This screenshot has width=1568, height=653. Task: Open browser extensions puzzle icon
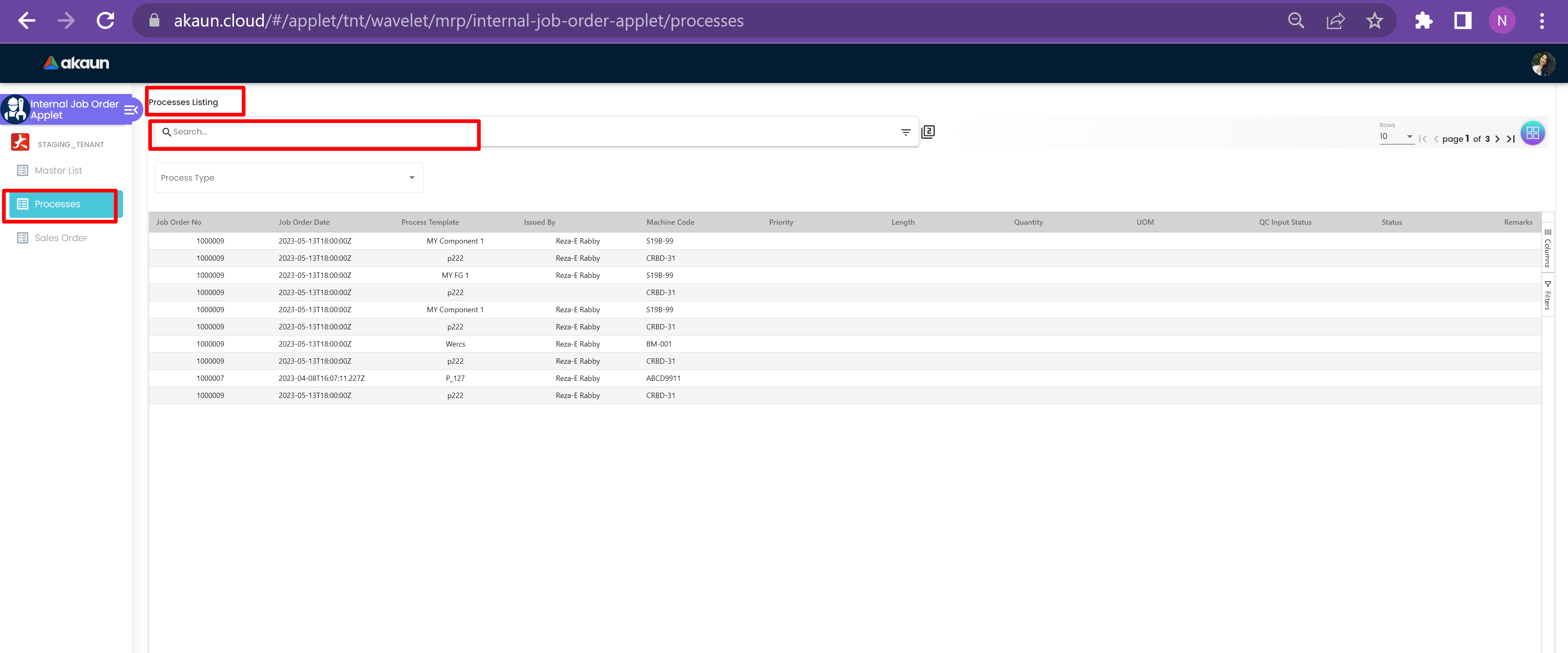pos(1423,21)
